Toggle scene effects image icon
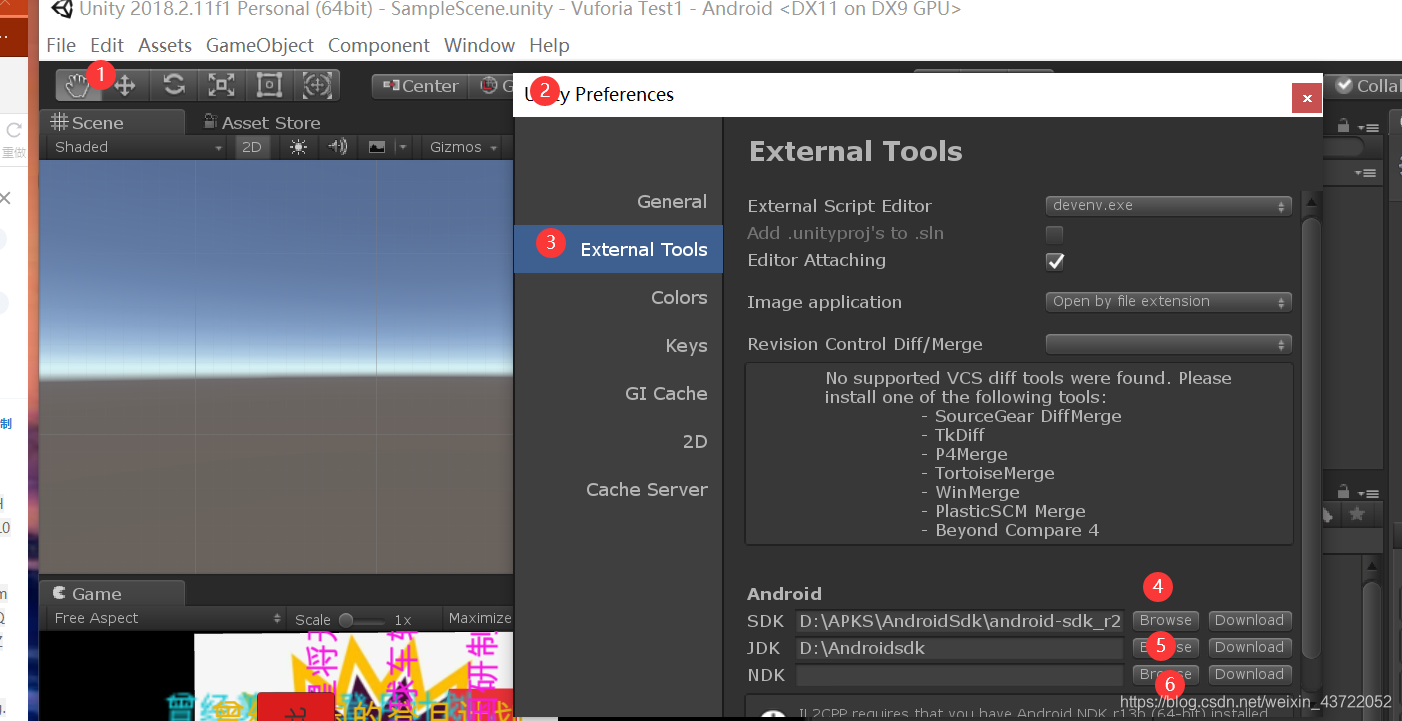This screenshot has height=721, width=1402. pyautogui.click(x=376, y=147)
